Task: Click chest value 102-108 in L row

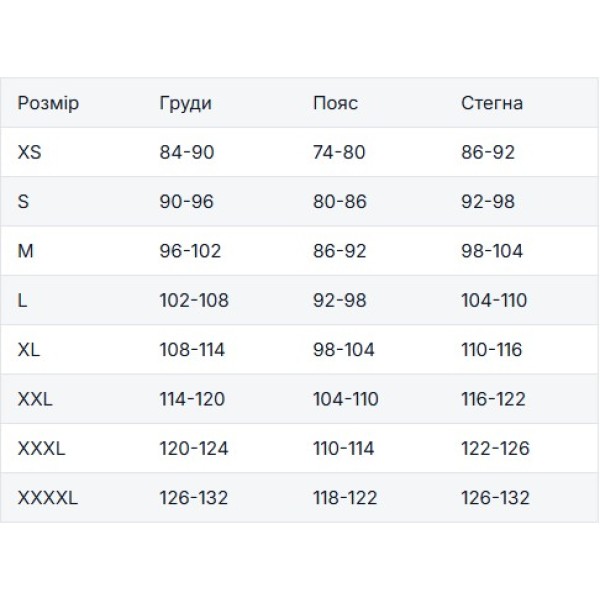Action: point(194,300)
